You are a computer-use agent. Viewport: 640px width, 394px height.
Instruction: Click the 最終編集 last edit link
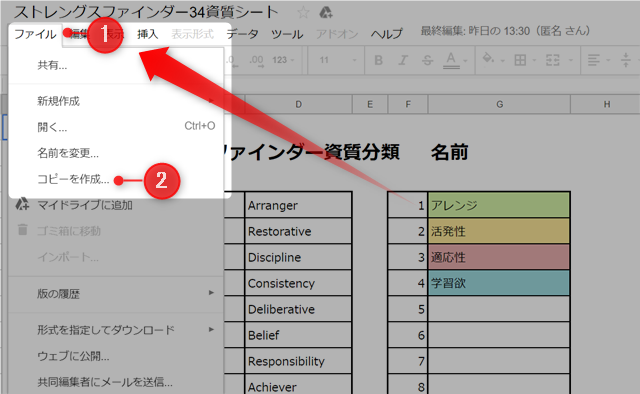[505, 31]
